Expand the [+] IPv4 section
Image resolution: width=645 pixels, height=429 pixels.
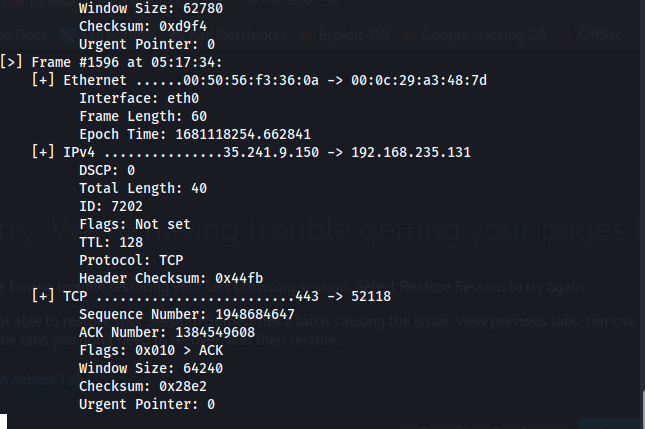(x=43, y=153)
